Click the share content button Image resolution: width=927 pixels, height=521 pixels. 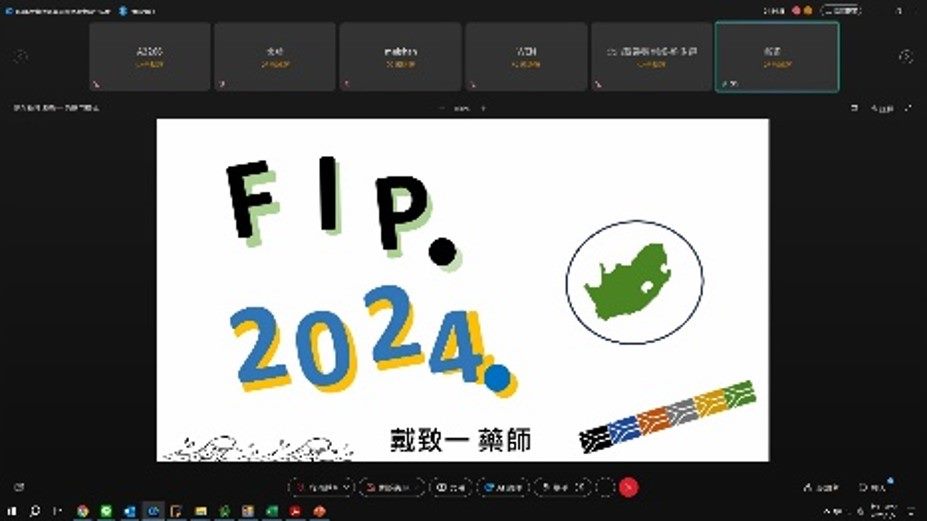point(451,487)
